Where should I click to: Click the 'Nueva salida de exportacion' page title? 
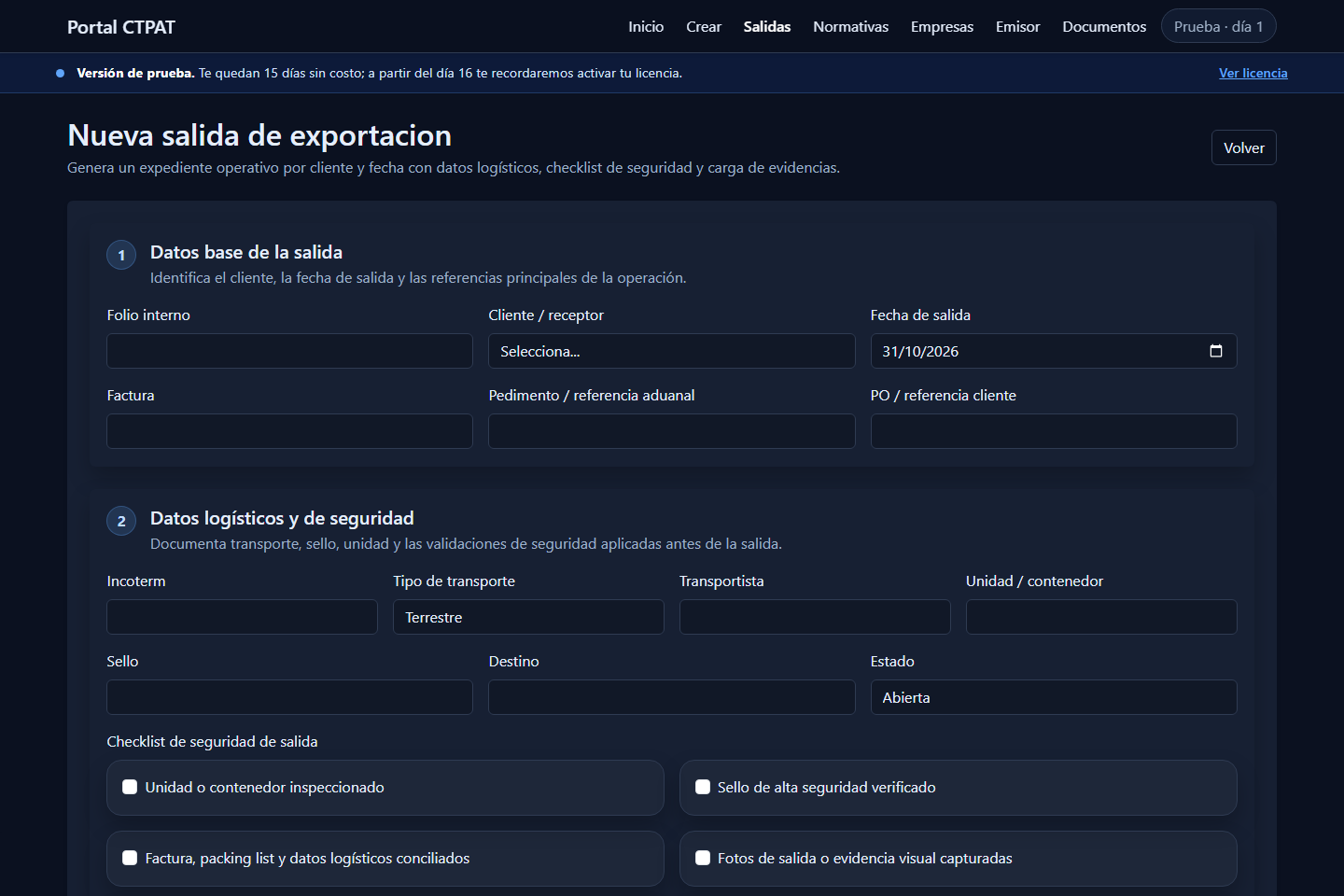pos(259,135)
